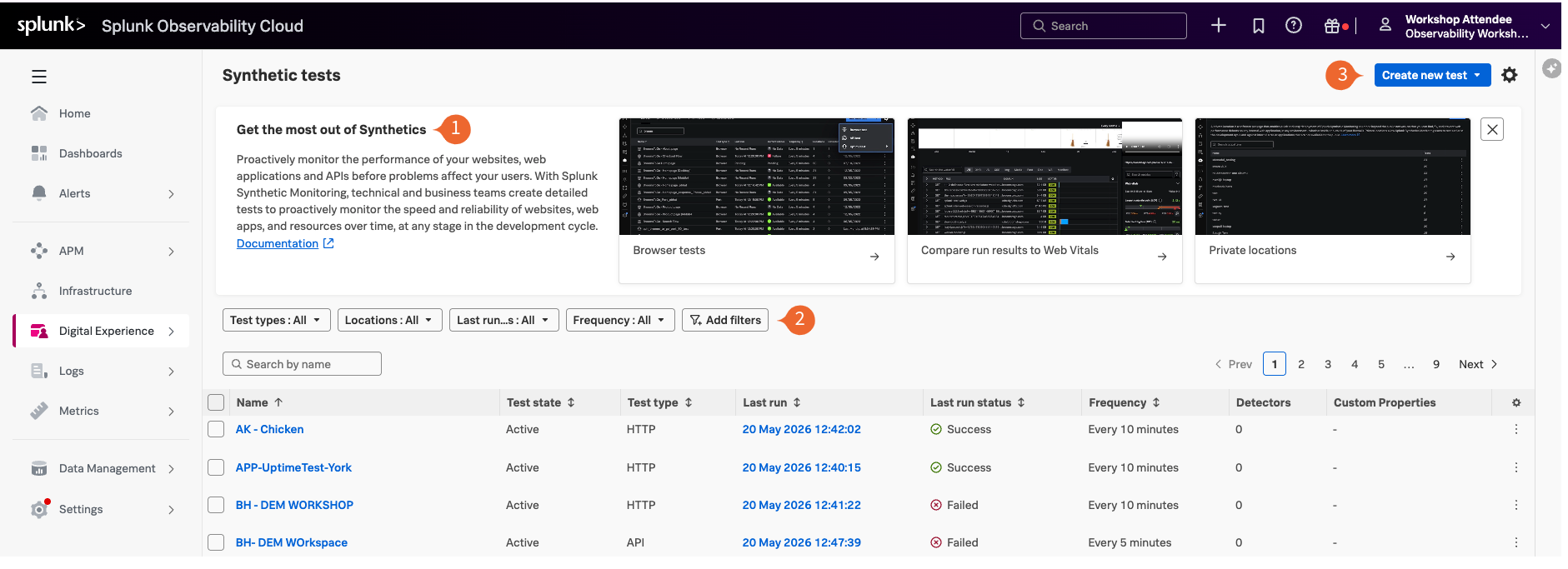
Task: Check the AK - Chicken row checkbox
Action: pos(216,429)
